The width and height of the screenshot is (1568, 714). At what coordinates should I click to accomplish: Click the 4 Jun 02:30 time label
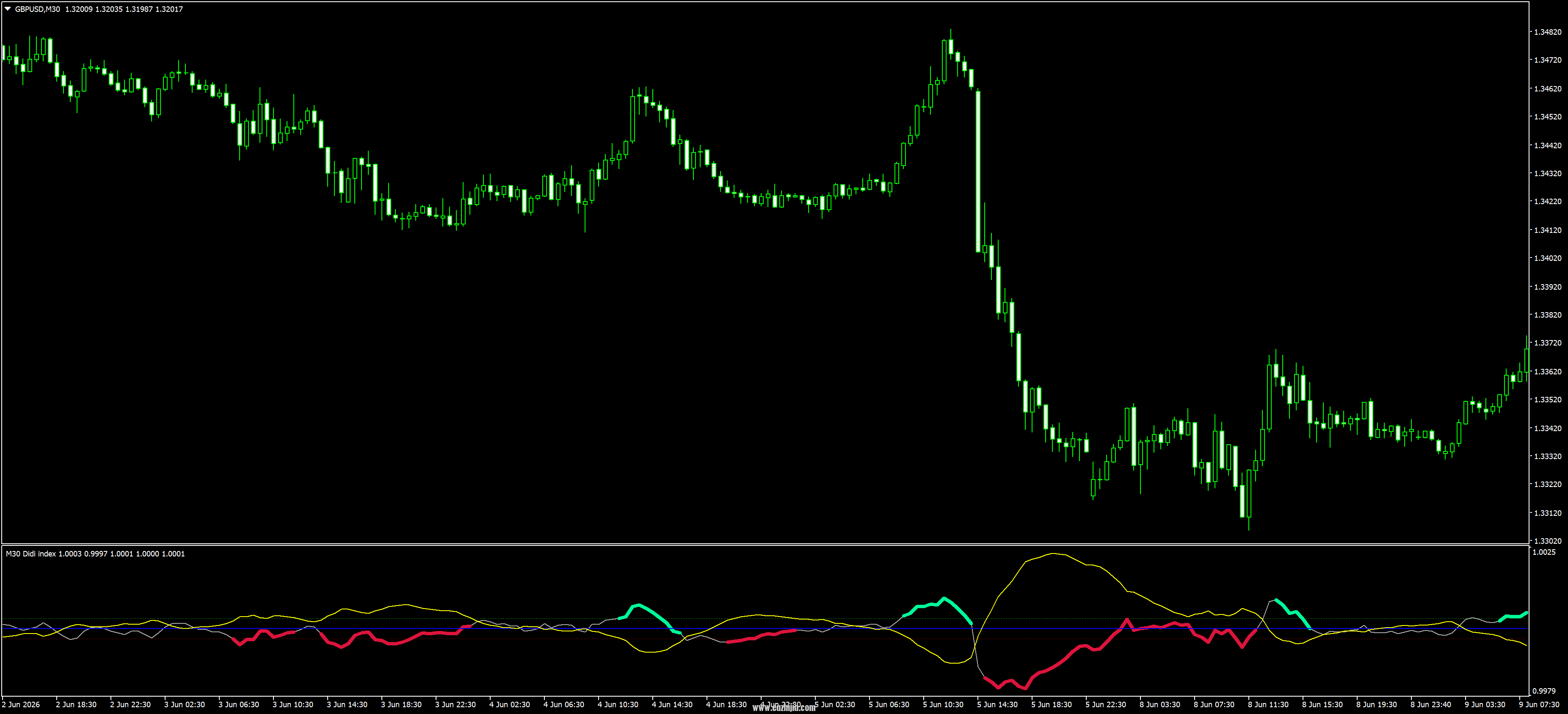coord(510,704)
